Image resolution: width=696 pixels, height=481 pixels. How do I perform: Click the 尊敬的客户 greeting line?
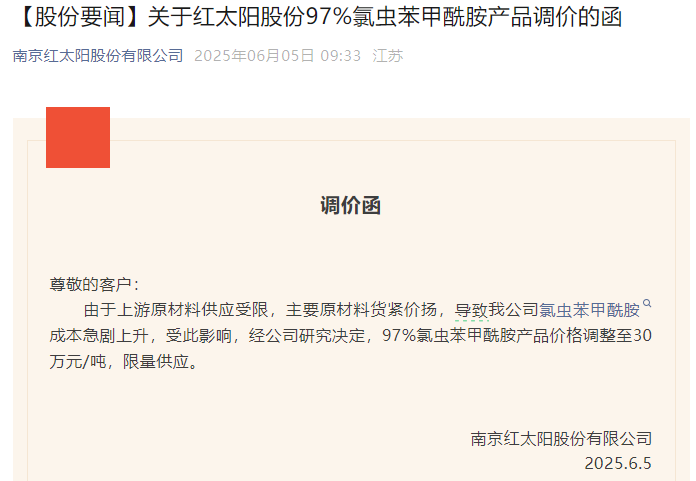pyautogui.click(x=94, y=284)
